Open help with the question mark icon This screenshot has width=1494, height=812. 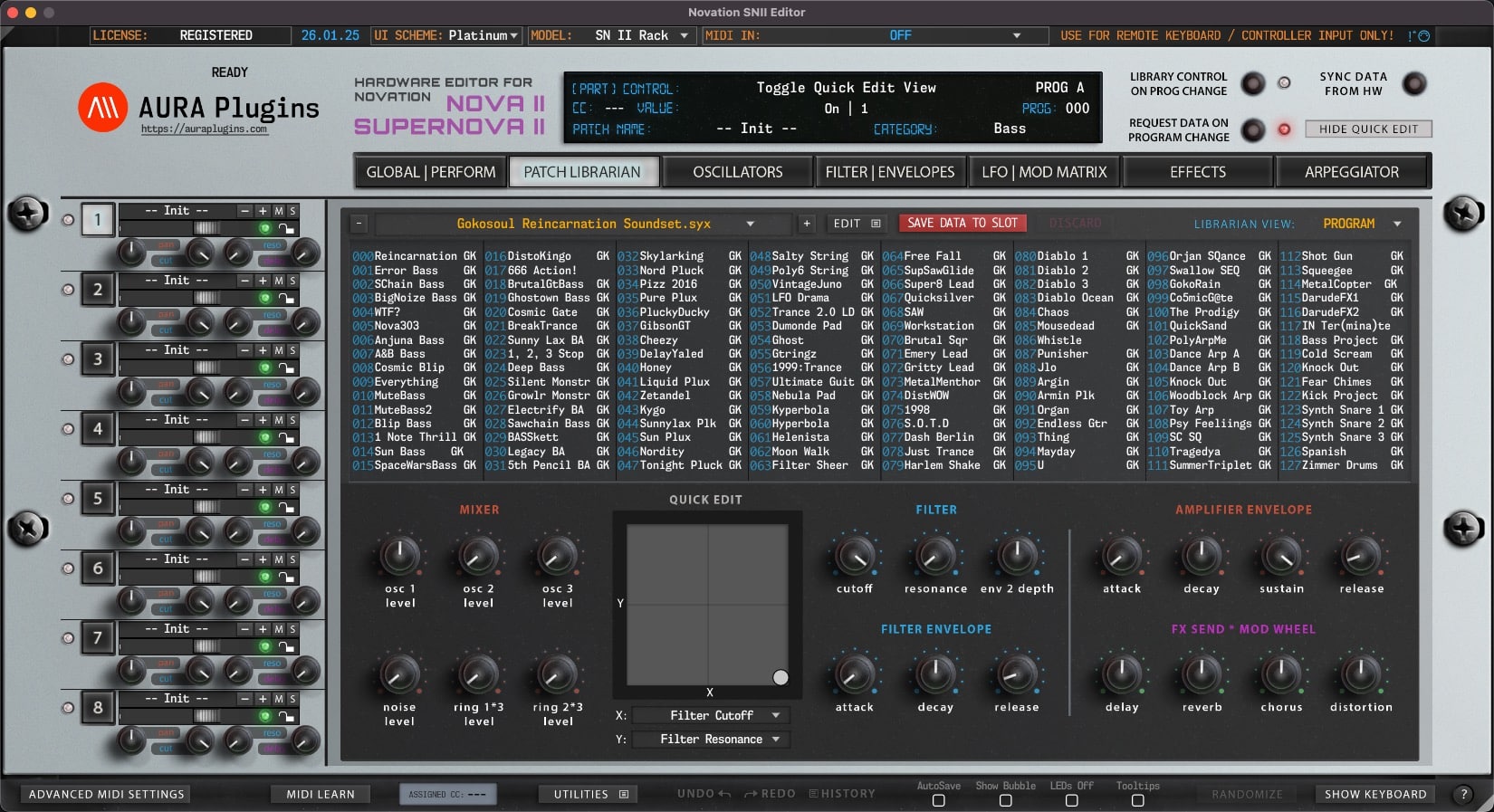1462,794
